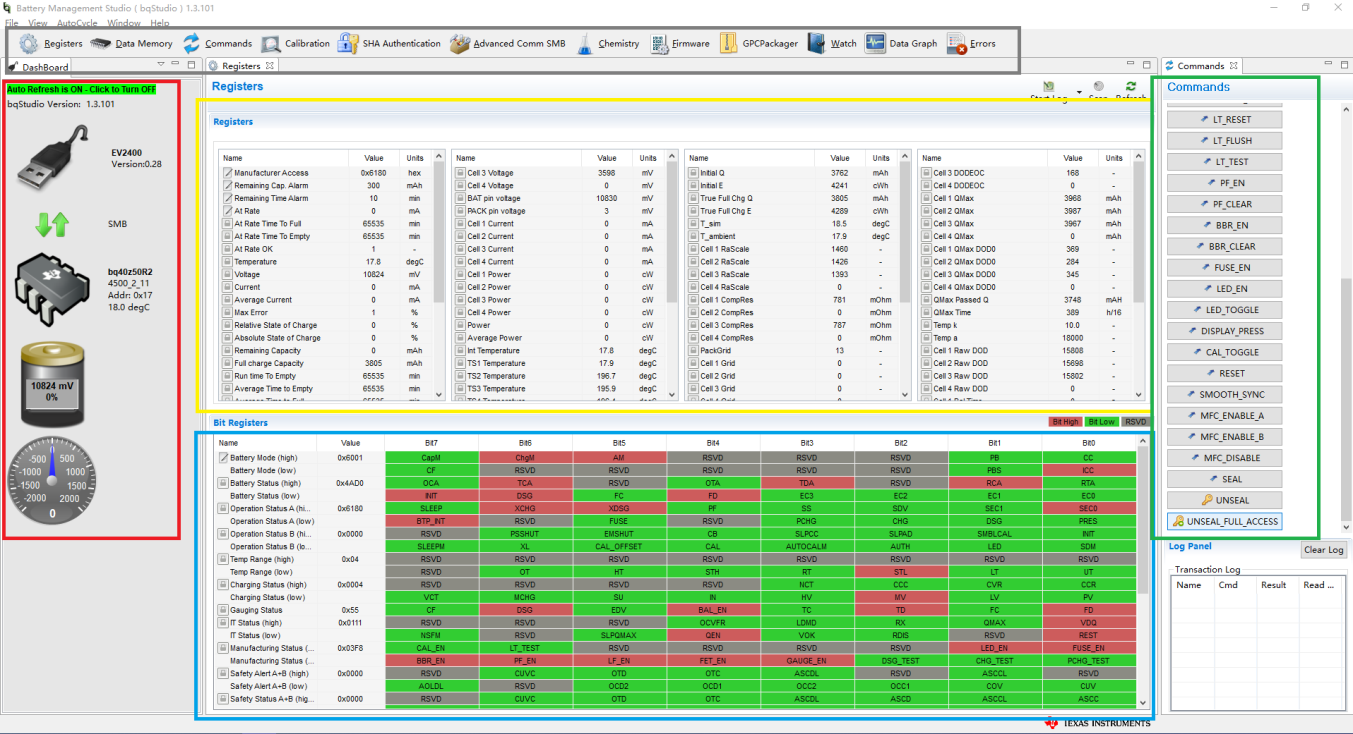Turn off Auto Refresh in DashBoard
Image resolution: width=1353 pixels, height=734 pixels.
(81, 89)
